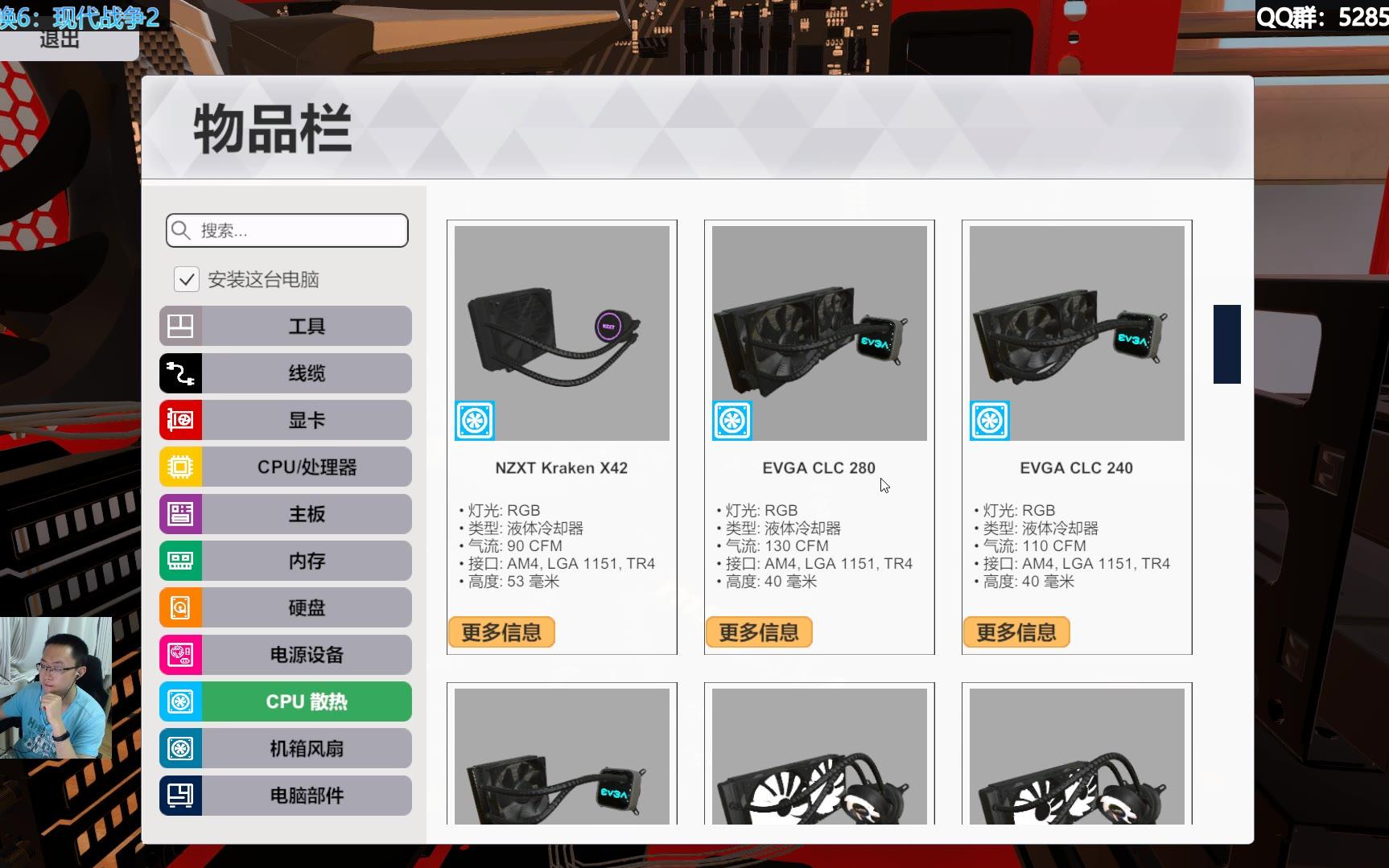Toggle the 安装这台电脑 checkbox
Screen dimensions: 1389x868
tap(187, 279)
